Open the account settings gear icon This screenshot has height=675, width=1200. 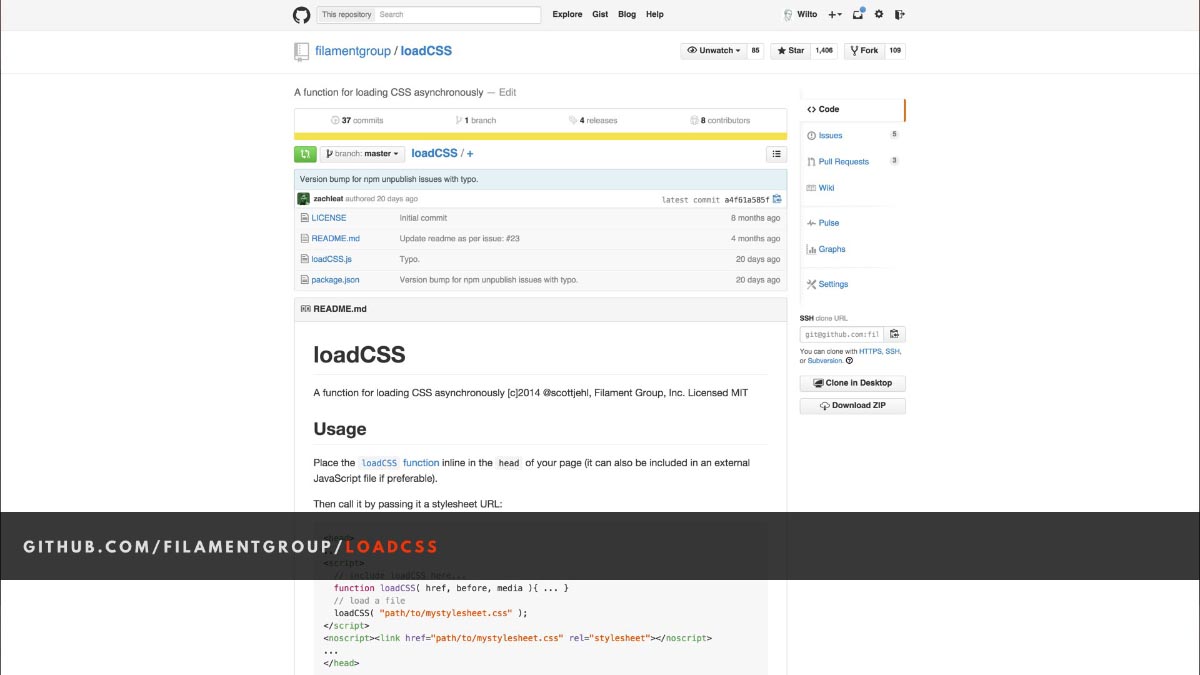[x=879, y=15]
